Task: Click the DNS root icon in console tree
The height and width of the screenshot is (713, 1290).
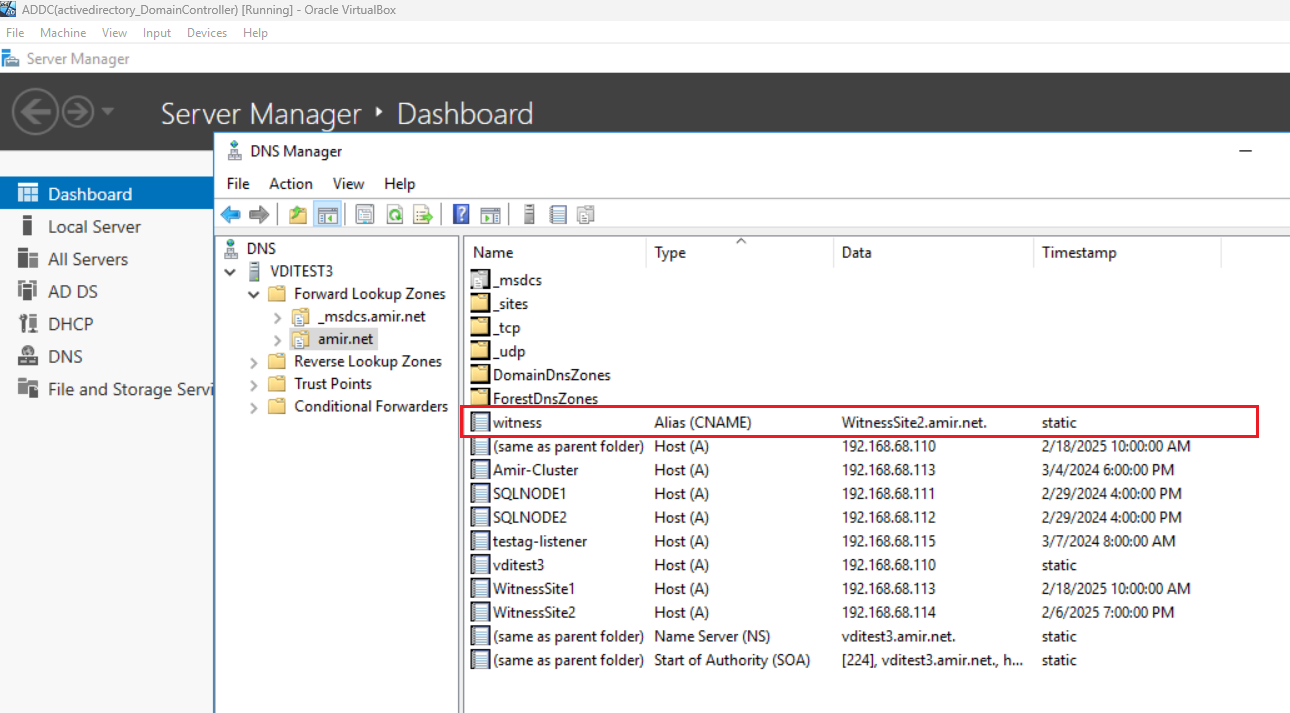Action: (x=231, y=248)
